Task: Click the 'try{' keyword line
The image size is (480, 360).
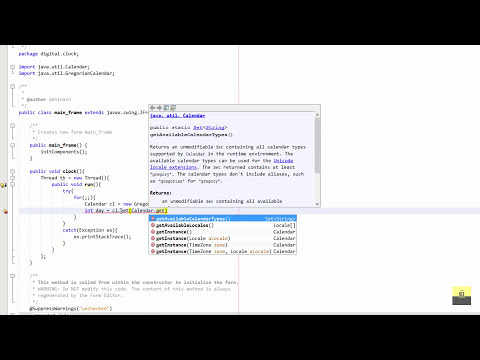Action: (68, 191)
